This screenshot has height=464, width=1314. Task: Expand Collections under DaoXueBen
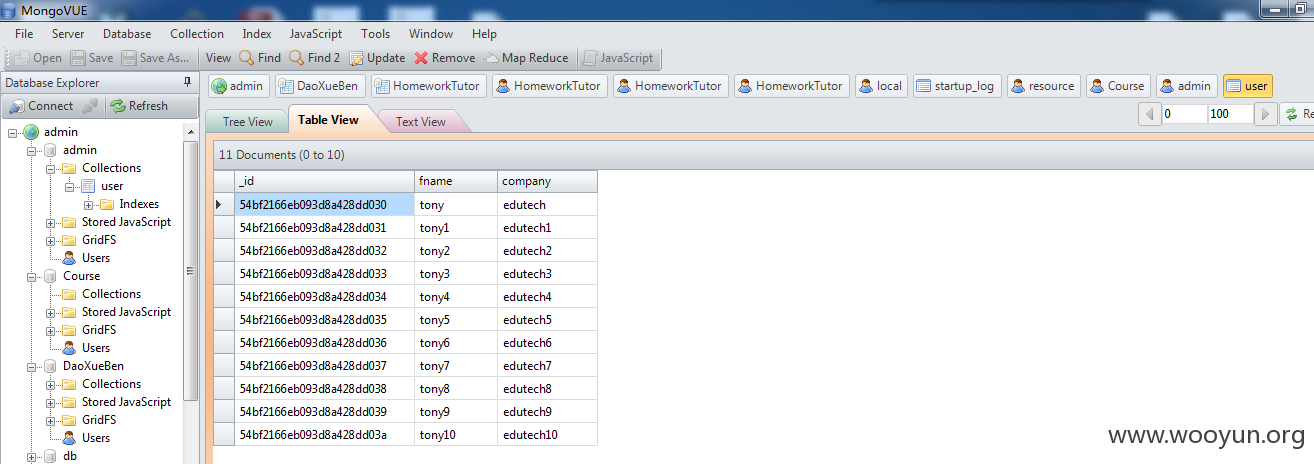coord(51,384)
